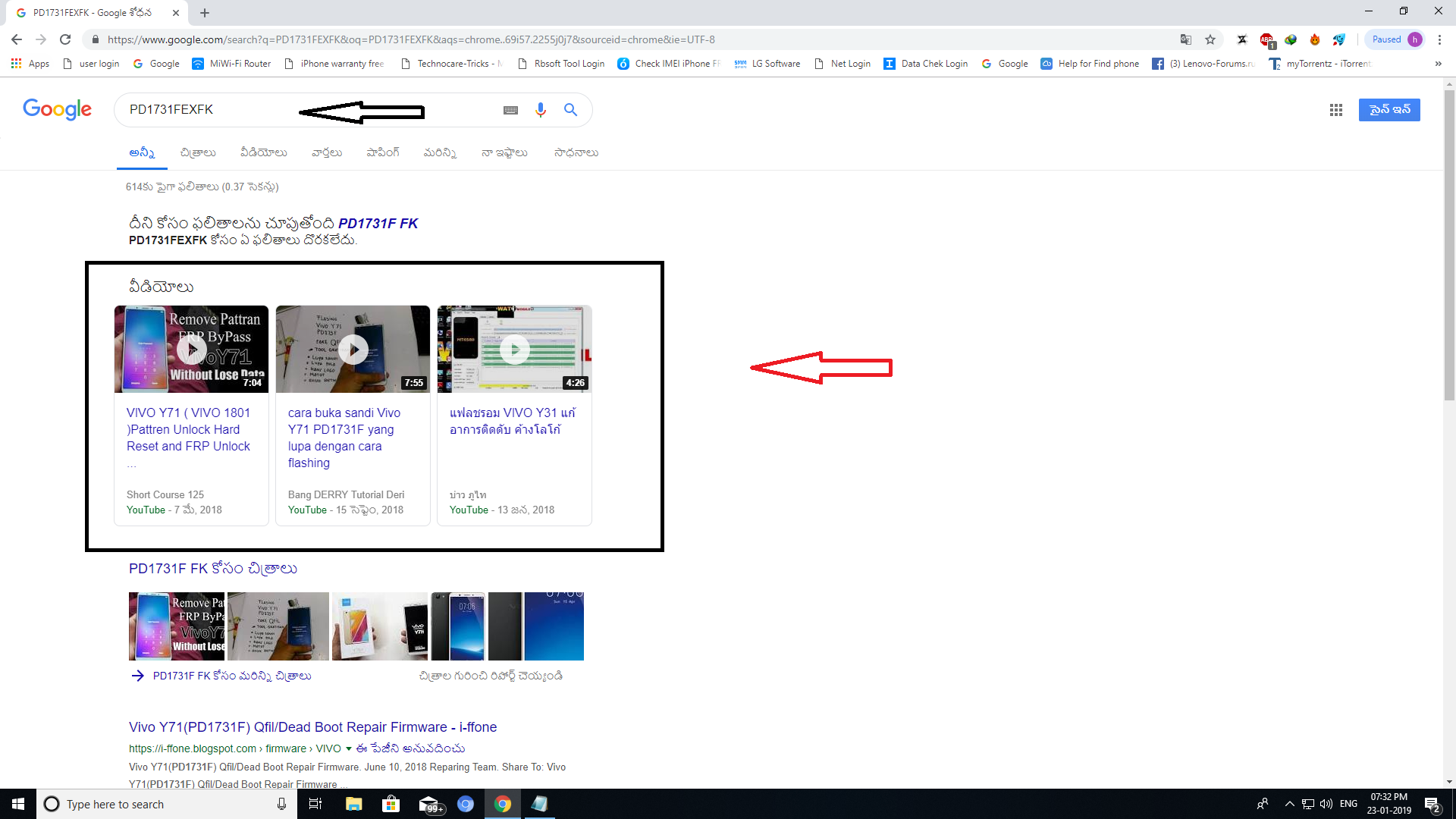Open the iPhone warranty free bookmark
This screenshot has width=1456, height=819.
tap(334, 64)
